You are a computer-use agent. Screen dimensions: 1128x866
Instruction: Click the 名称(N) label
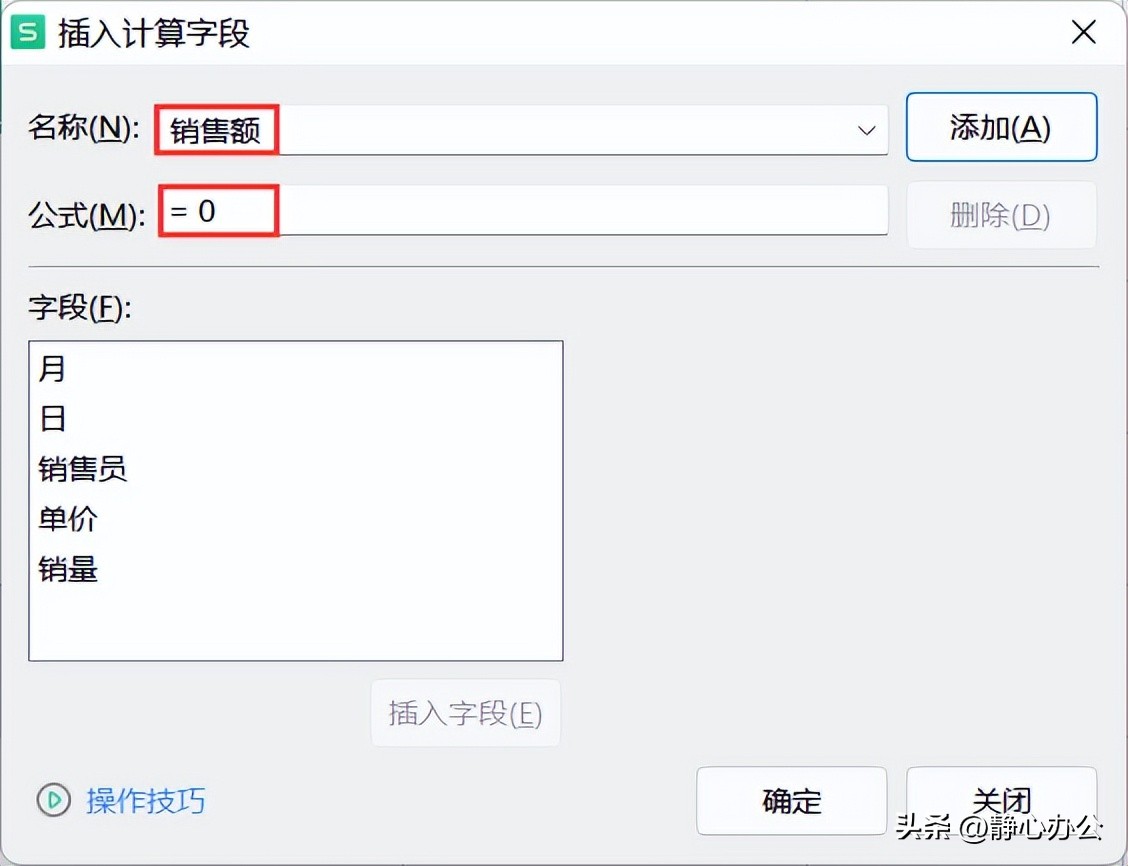pyautogui.click(x=84, y=128)
